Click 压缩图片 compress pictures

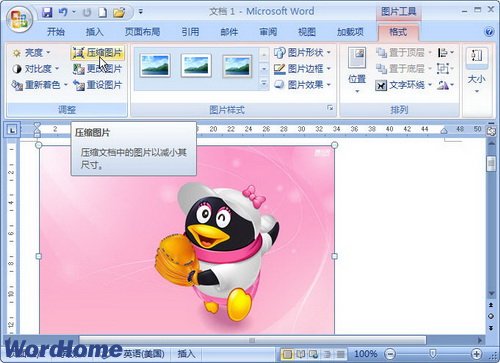[98, 53]
